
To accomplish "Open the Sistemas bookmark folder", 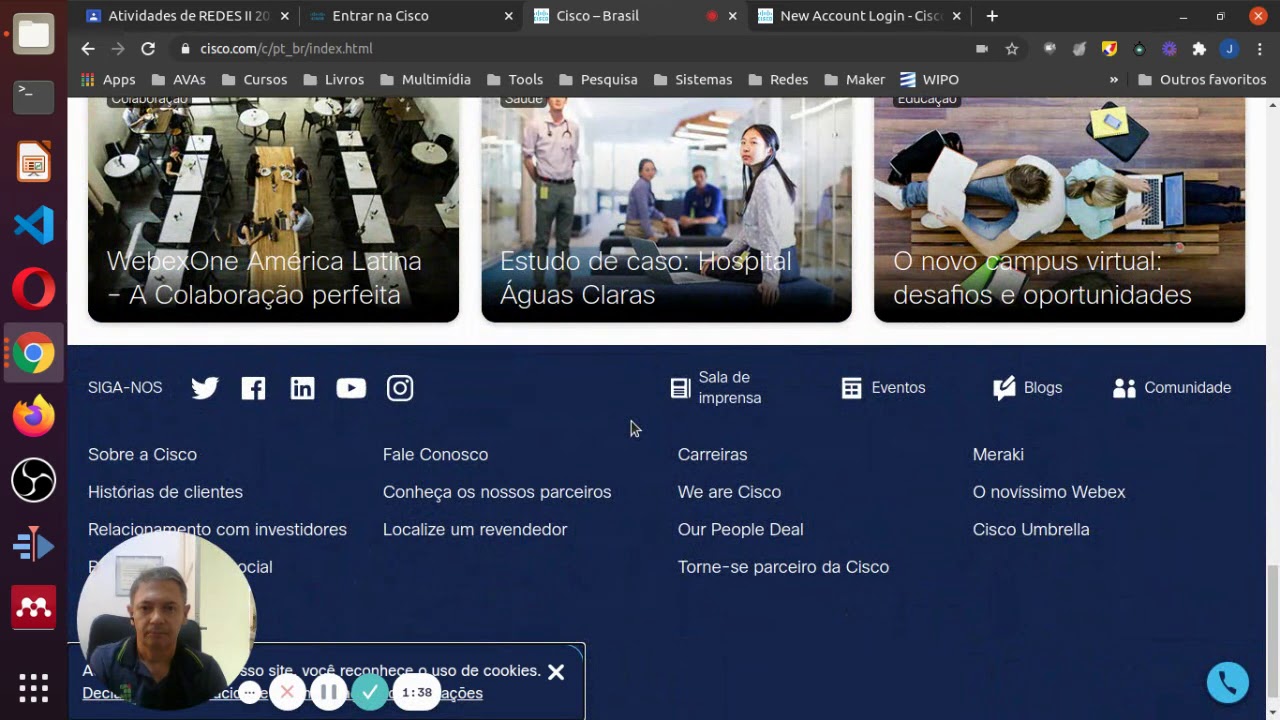I will [x=692, y=79].
